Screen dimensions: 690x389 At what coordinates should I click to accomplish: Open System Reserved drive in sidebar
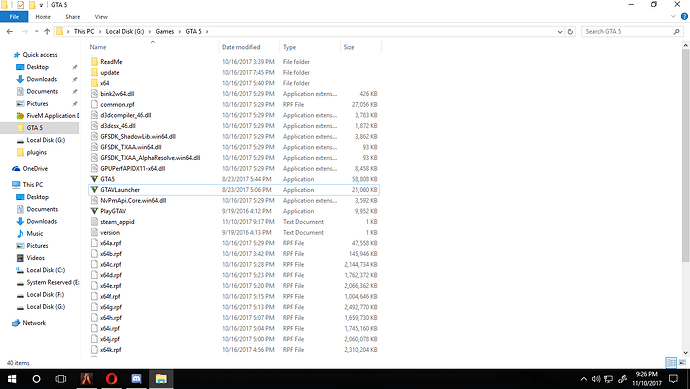click(53, 283)
